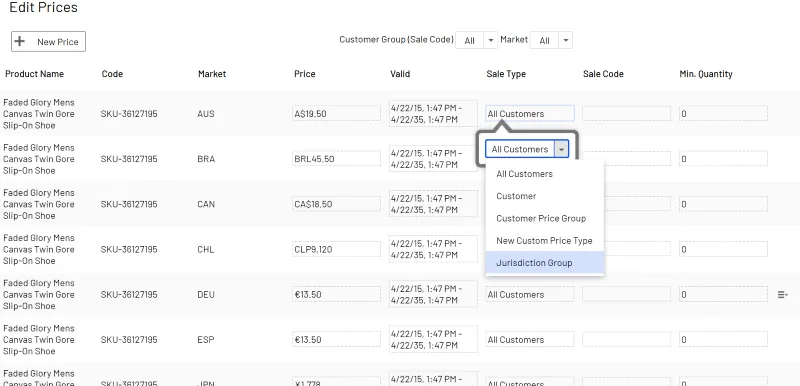Click the AUS market cell
The height and width of the screenshot is (386, 800).
coord(206,114)
